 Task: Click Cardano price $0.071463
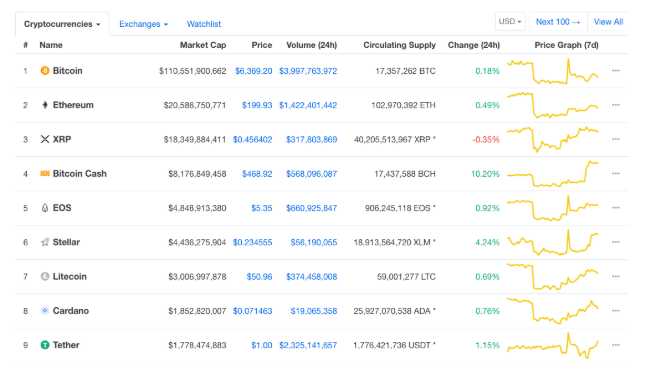252,311
